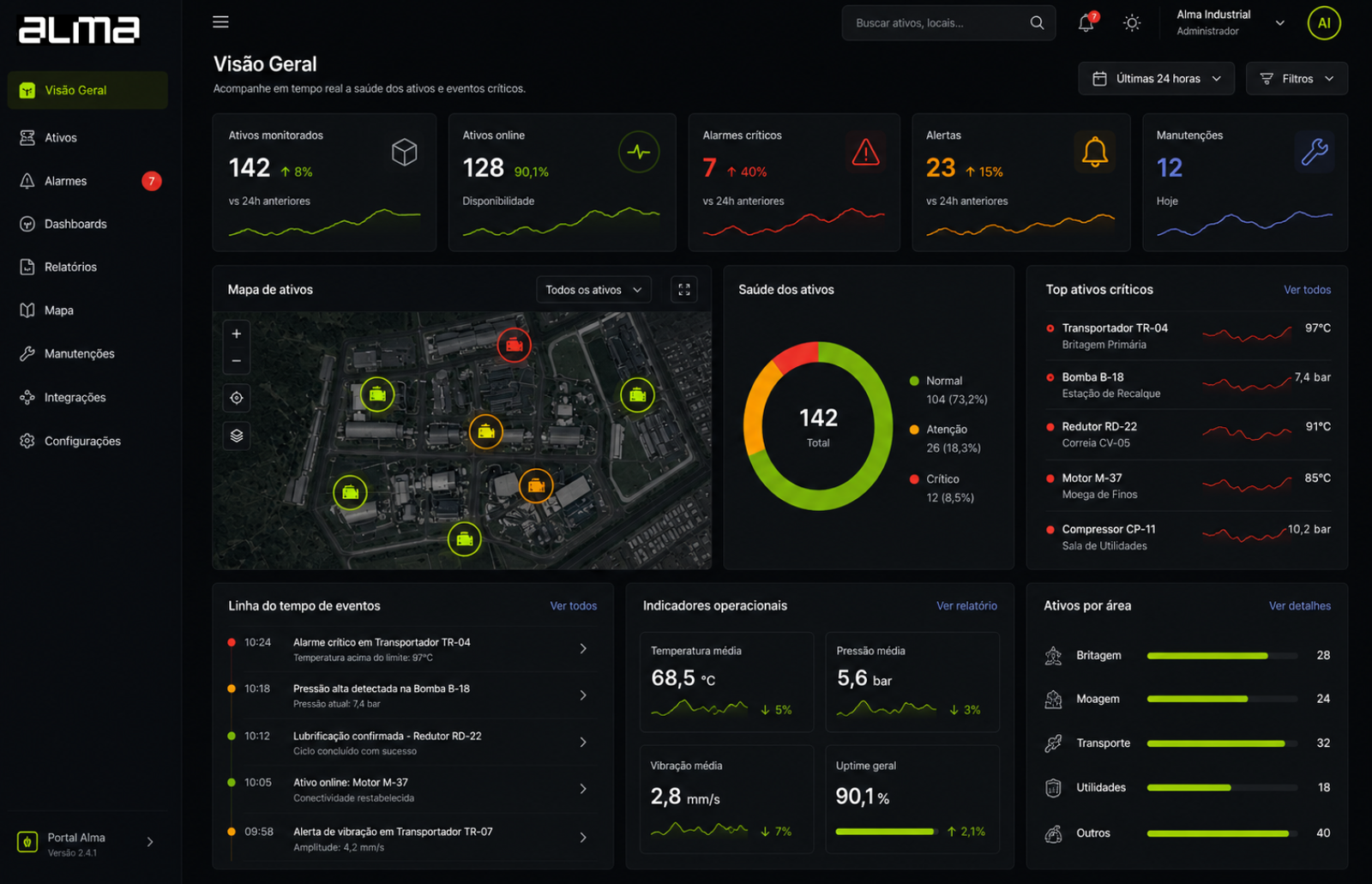Screen dimensions: 1372x884
Task: Open the Filtros dropdown
Action: point(1297,79)
